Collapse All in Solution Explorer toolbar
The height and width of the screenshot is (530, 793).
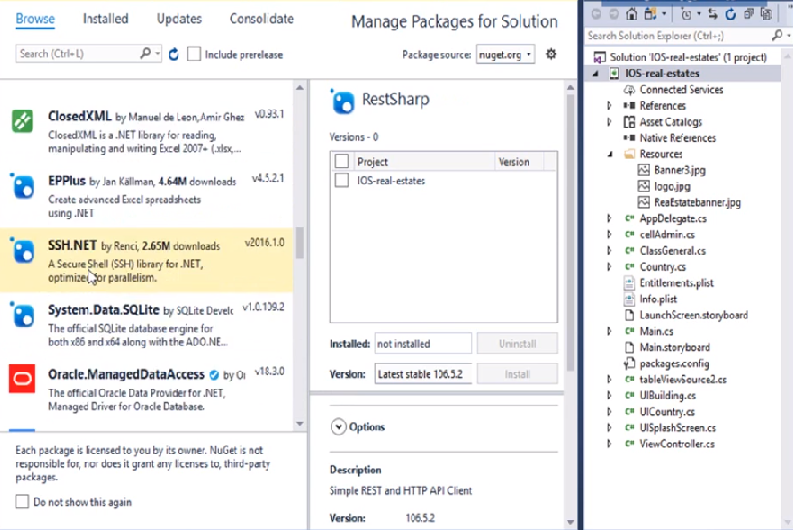[749, 14]
